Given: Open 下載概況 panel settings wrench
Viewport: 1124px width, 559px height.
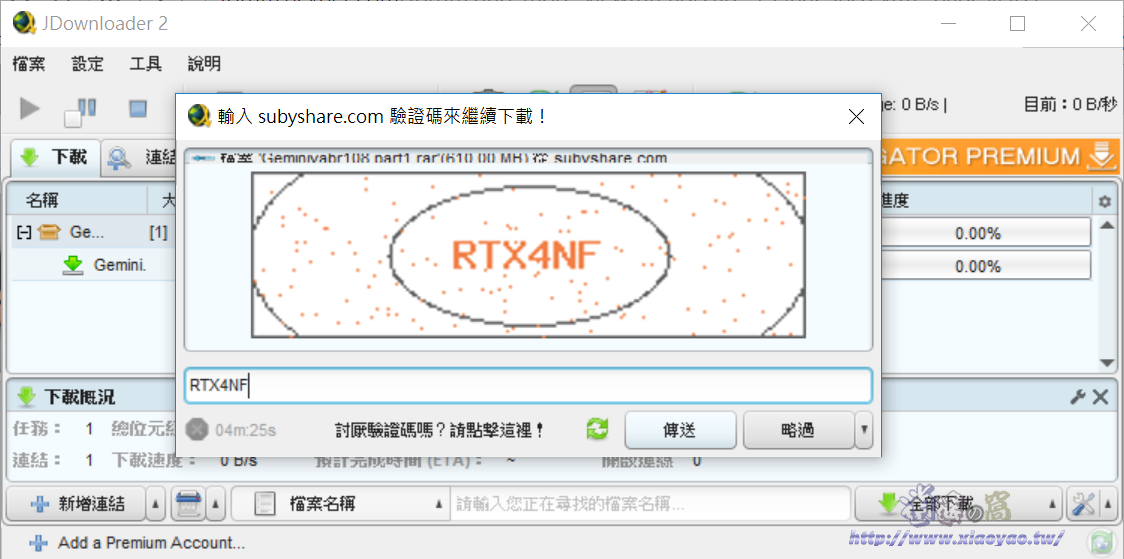Looking at the screenshot, I should [x=1077, y=396].
